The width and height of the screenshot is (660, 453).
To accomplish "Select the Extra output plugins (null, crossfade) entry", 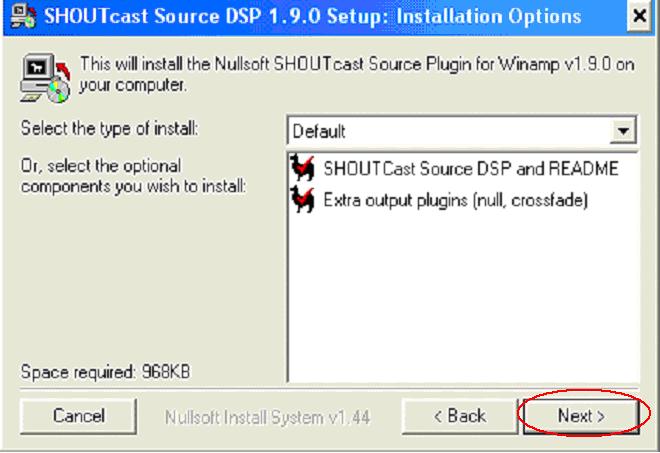I will click(455, 200).
